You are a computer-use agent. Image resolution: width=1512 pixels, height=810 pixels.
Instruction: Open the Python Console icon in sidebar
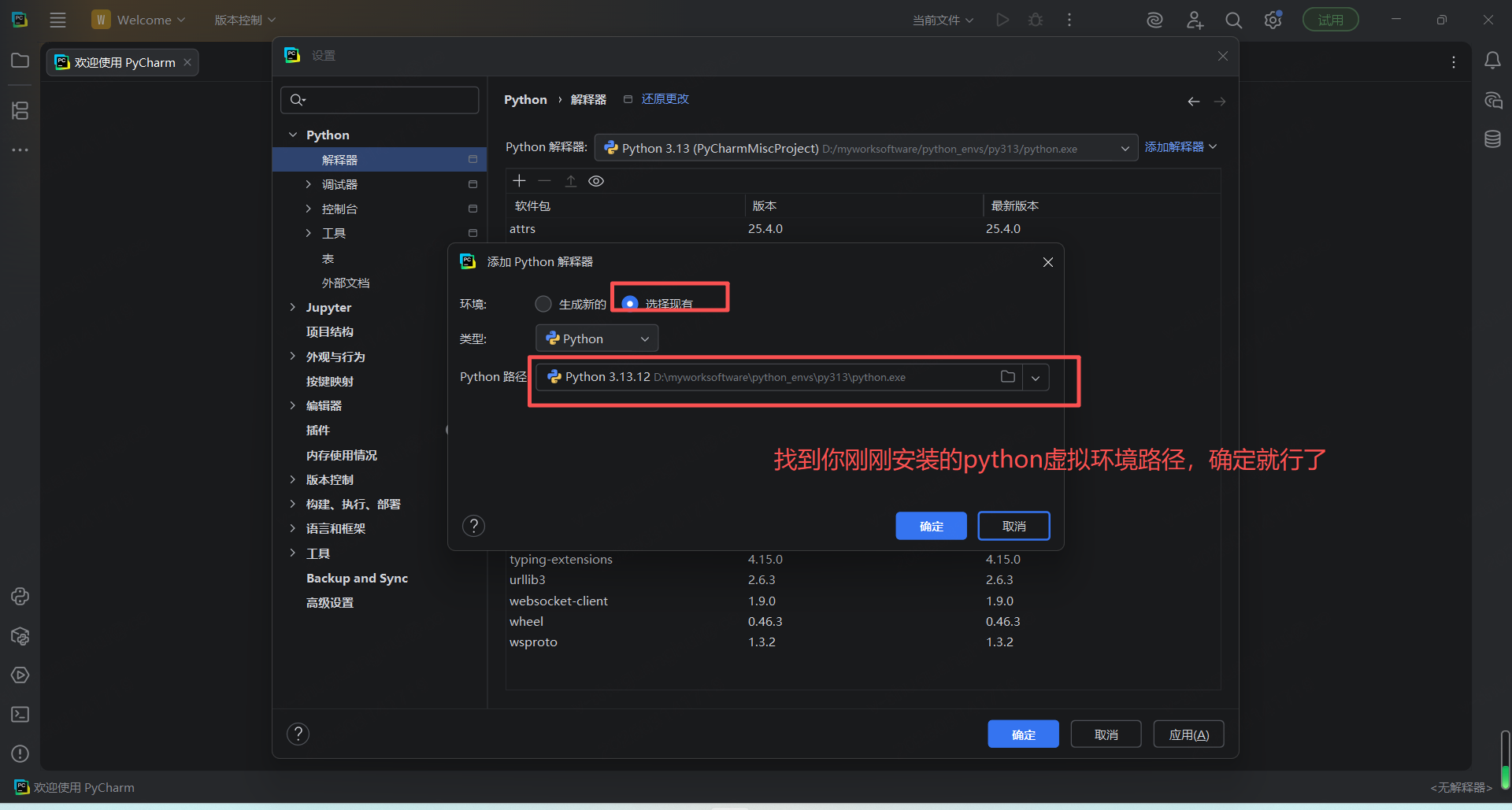[20, 597]
